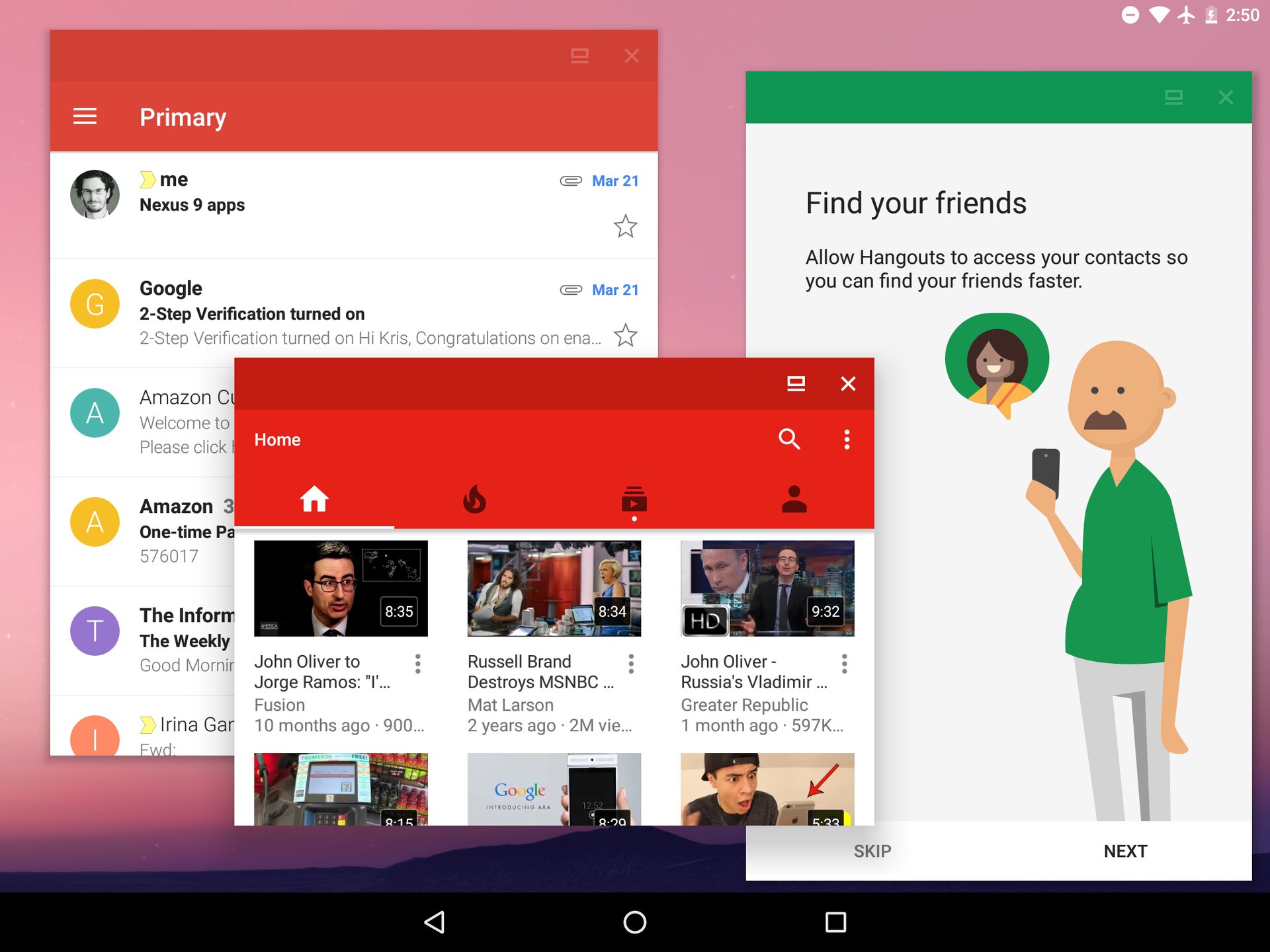This screenshot has height=952, width=1270.
Task: Star the Nexus 9 apps email
Action: point(624,227)
